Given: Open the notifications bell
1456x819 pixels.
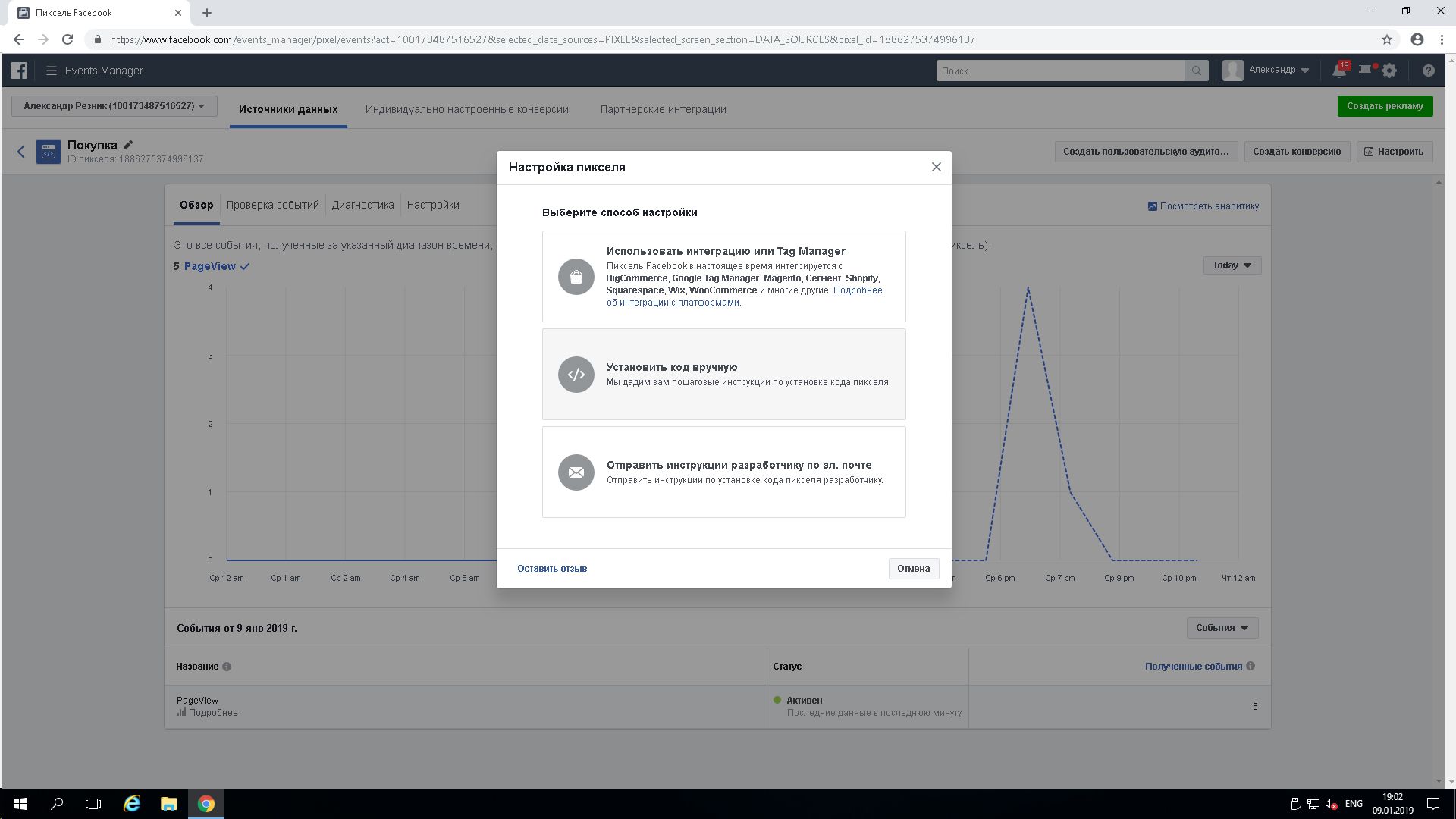Looking at the screenshot, I should pos(1339,71).
